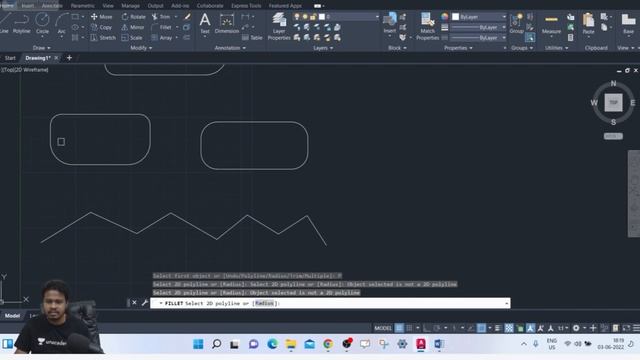The image size is (640, 360).
Task: Open the ByLayer object color dropdown
Action: 479,17
